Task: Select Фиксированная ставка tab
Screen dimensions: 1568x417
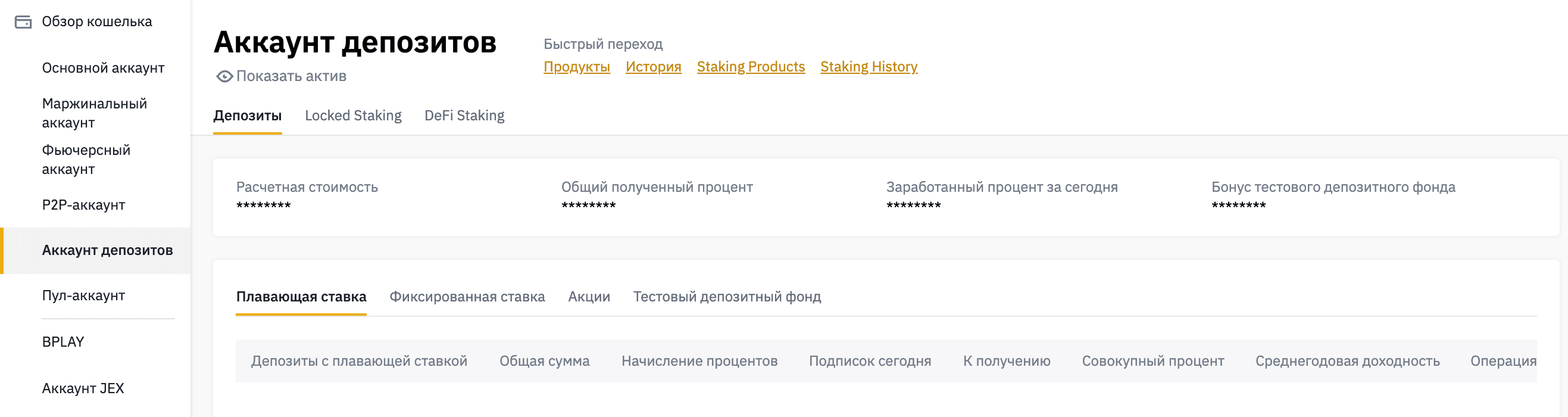Action: [467, 297]
